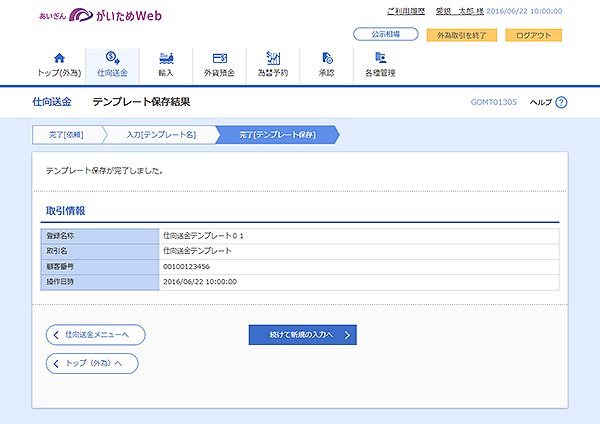Click the header timestamp 2016/06/22 10:00:00
600x424 pixels.
(x=524, y=11)
